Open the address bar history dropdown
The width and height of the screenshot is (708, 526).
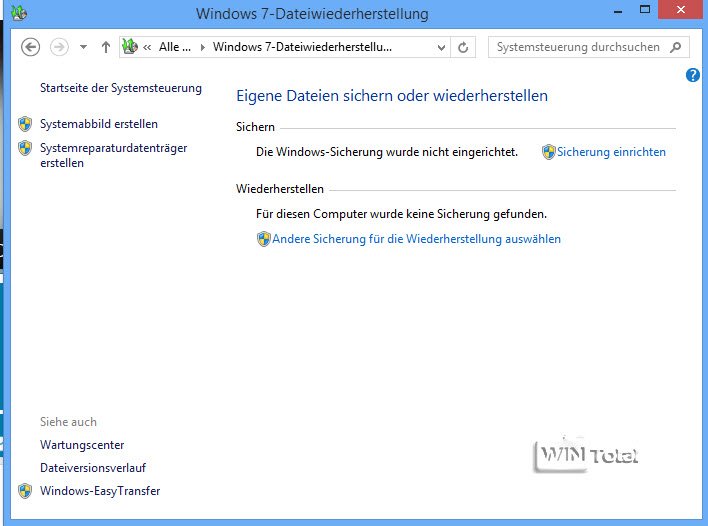point(441,47)
